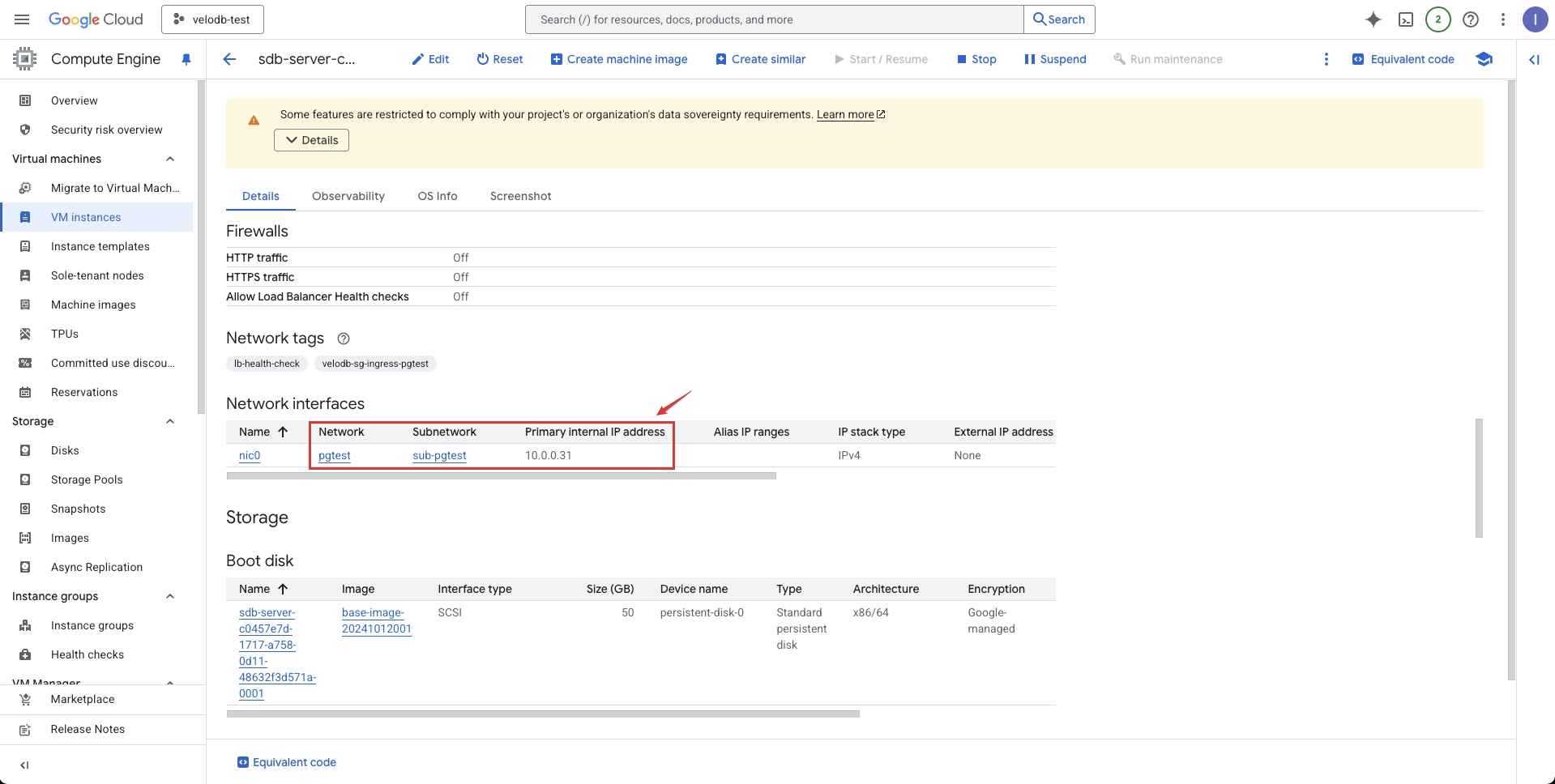The height and width of the screenshot is (784, 1555).
Task: Pin the Compute Engine product
Action: (x=186, y=59)
